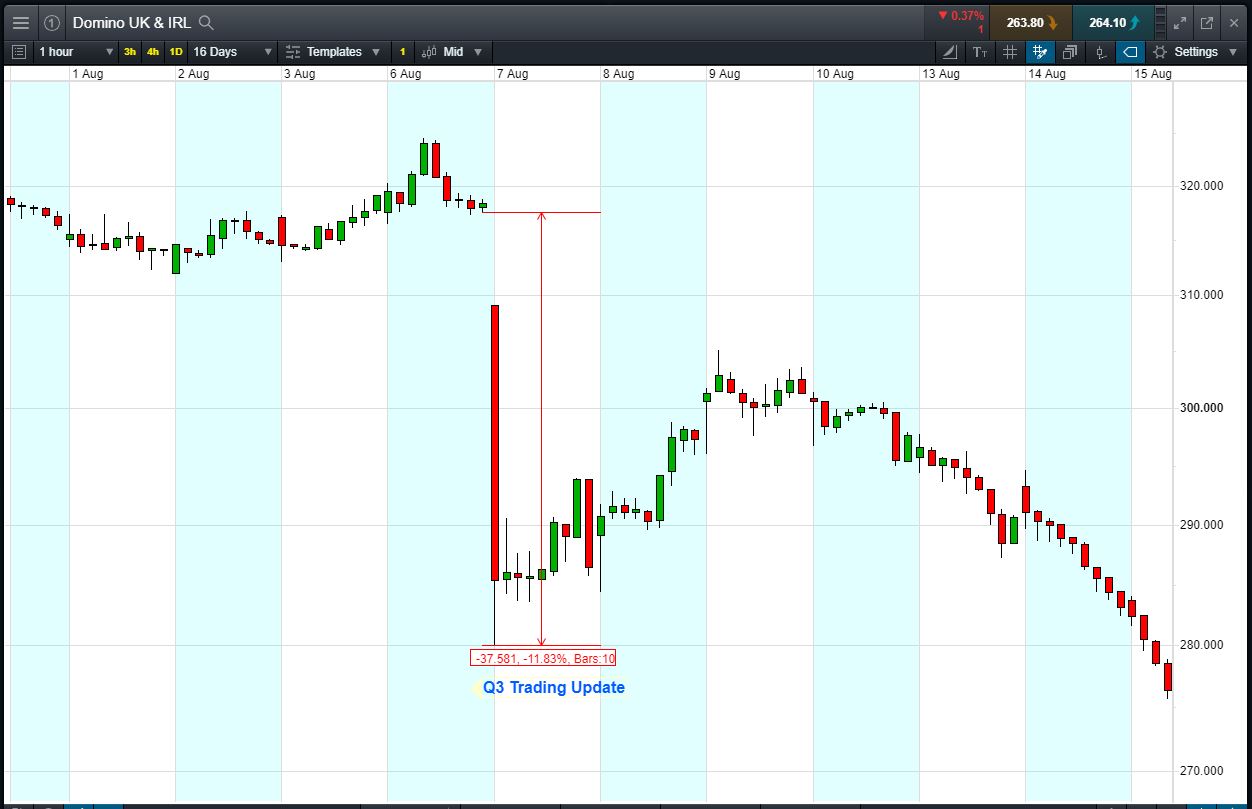Click the 10 Aug date axis label

[835, 74]
